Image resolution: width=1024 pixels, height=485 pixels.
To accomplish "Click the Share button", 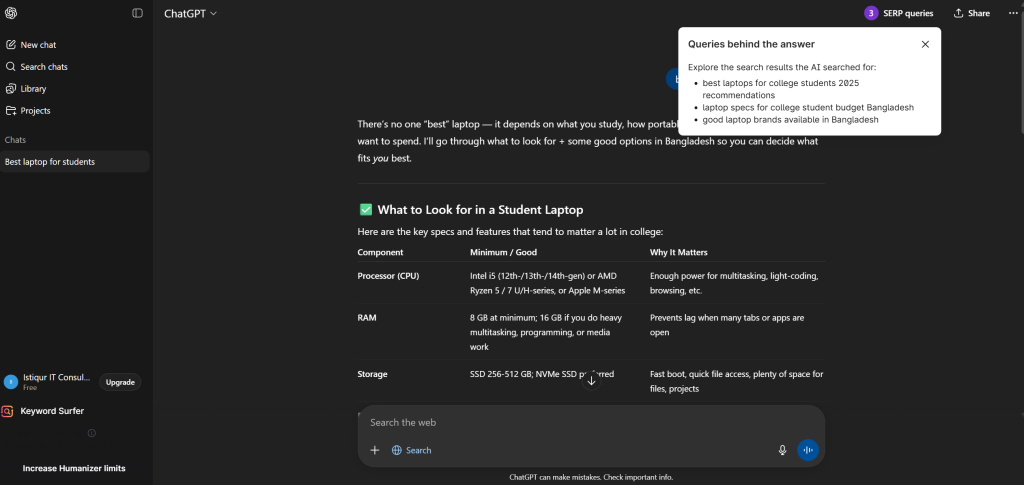I will (x=972, y=13).
